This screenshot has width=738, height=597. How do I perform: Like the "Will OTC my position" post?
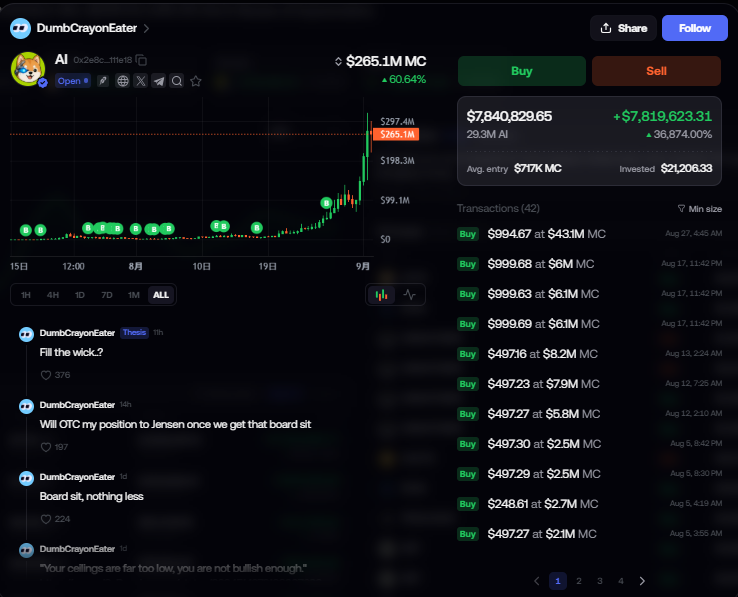click(46, 447)
